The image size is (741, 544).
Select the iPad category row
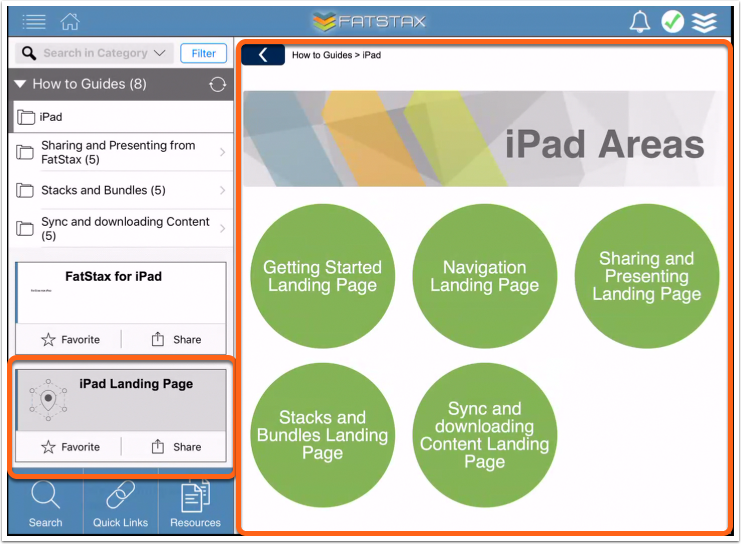tap(123, 117)
